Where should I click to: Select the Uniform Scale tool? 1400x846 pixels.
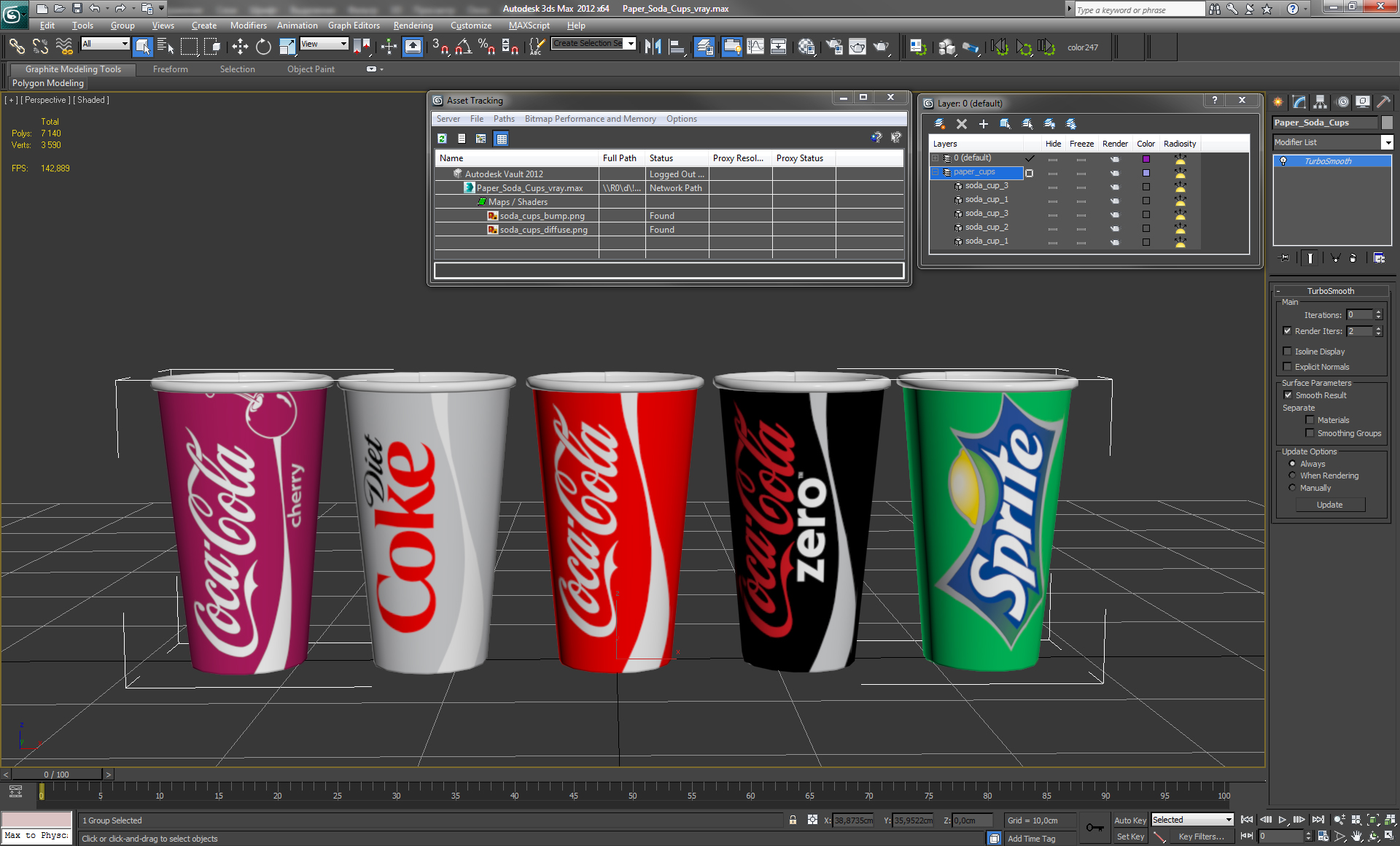287,47
